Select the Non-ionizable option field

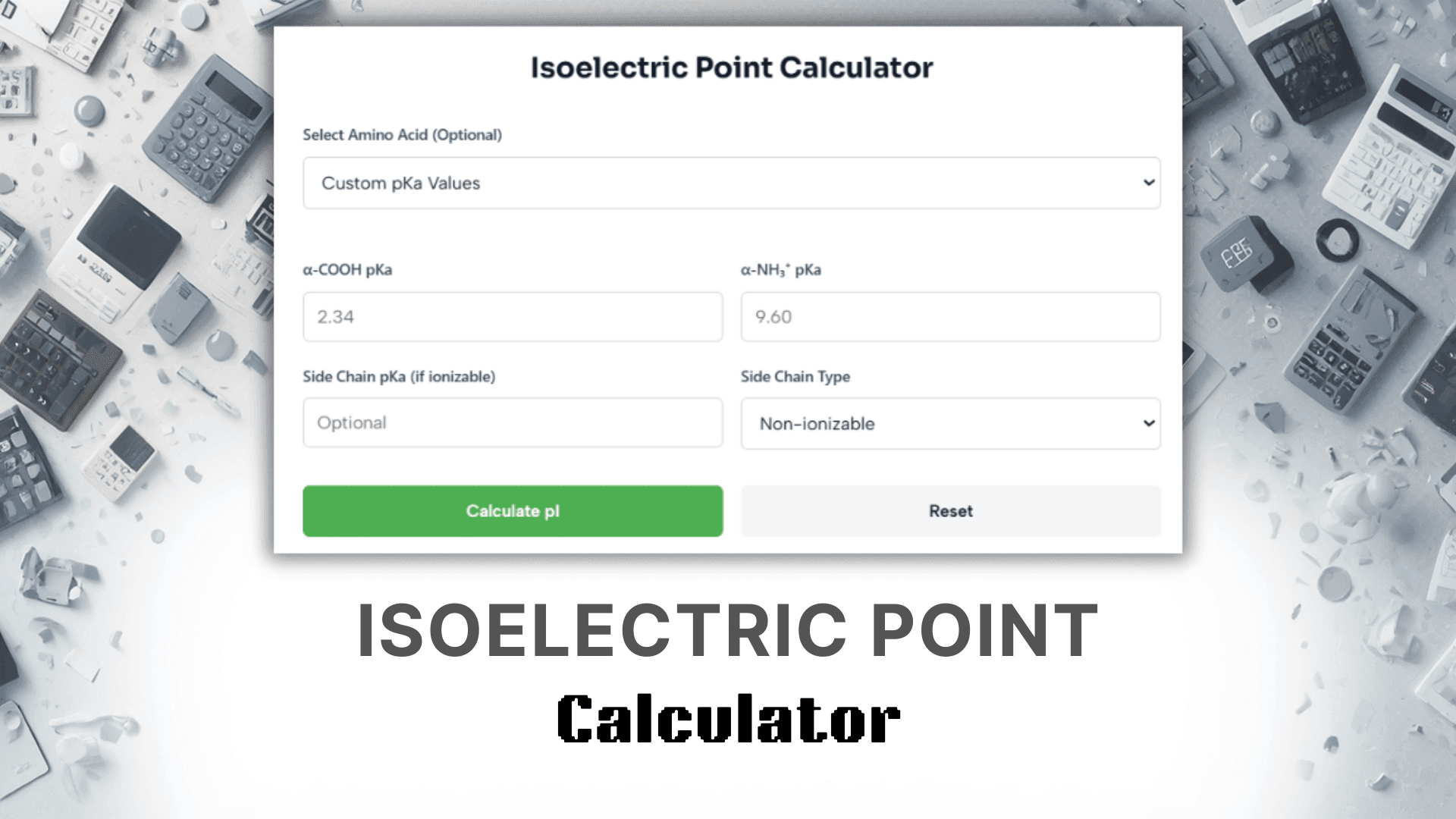point(950,424)
